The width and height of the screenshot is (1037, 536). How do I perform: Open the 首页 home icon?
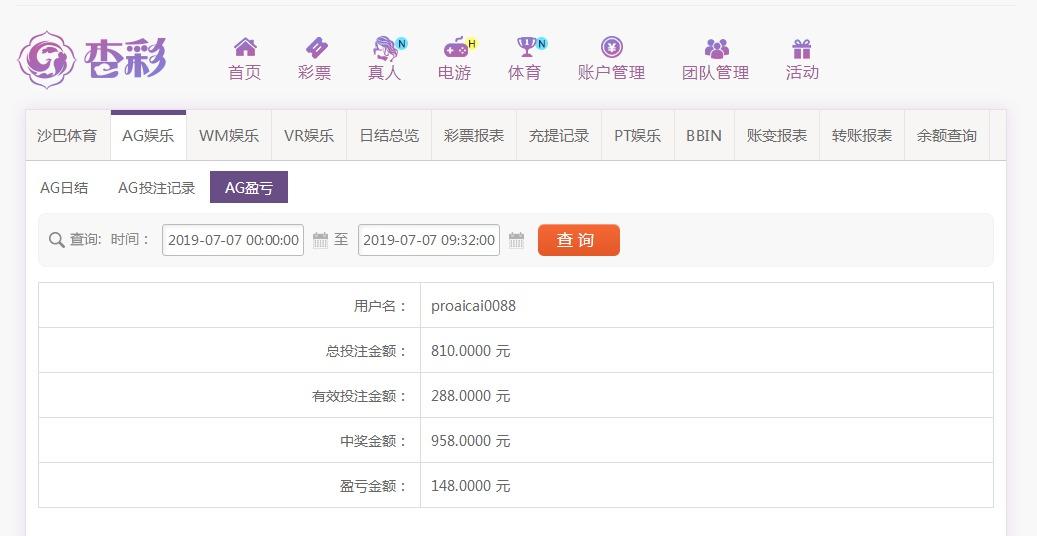245,47
